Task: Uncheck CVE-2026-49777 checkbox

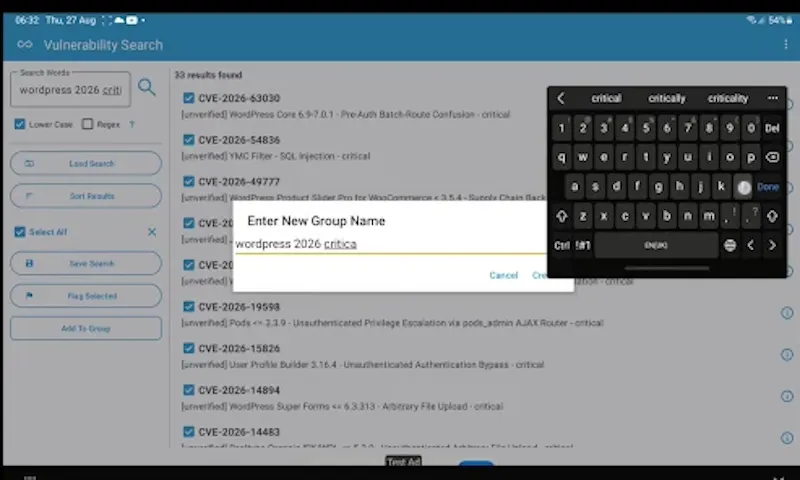Action: (189, 182)
